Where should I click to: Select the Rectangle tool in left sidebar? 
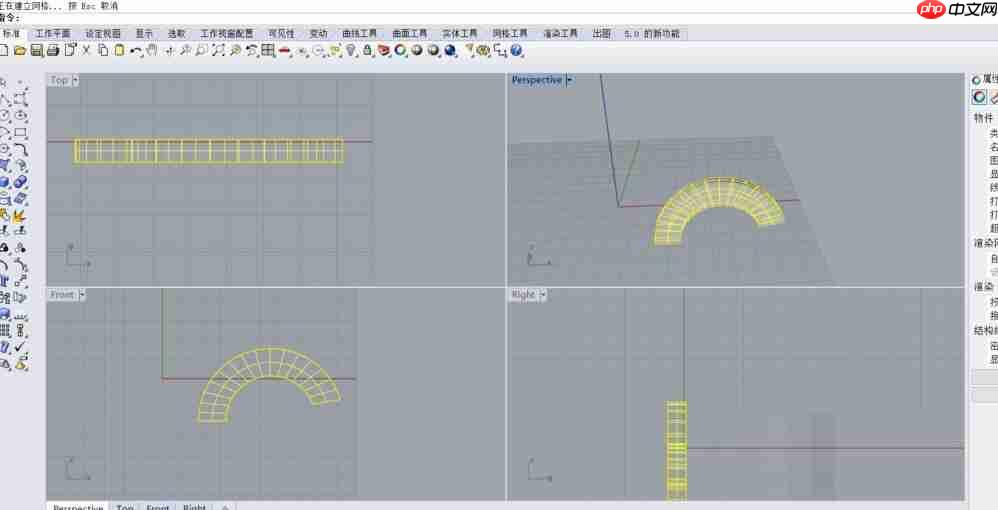[x=20, y=132]
